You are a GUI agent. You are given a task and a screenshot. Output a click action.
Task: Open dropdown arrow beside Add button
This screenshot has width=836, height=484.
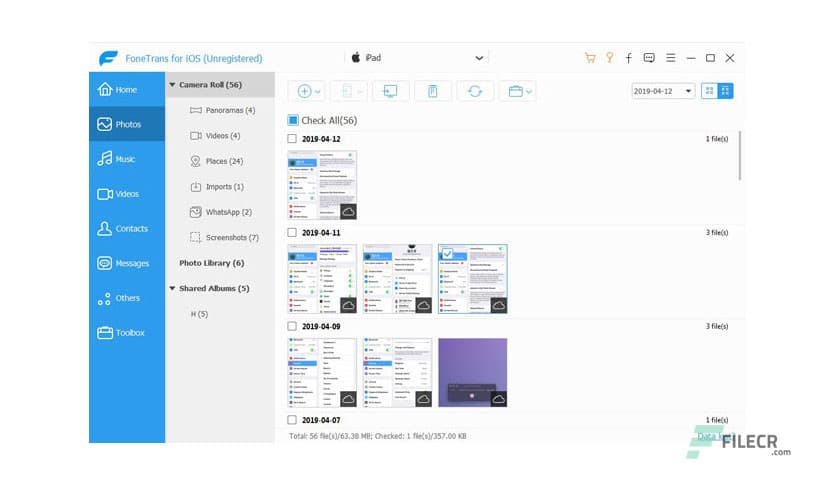coord(318,92)
